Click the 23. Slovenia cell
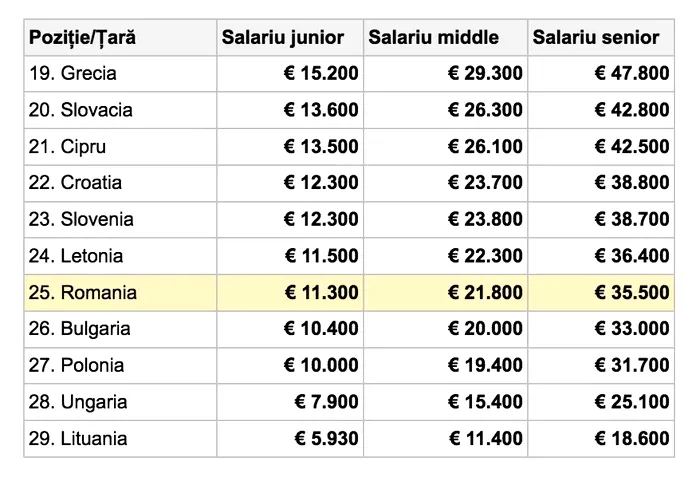The width and height of the screenshot is (700, 493). [x=81, y=219]
